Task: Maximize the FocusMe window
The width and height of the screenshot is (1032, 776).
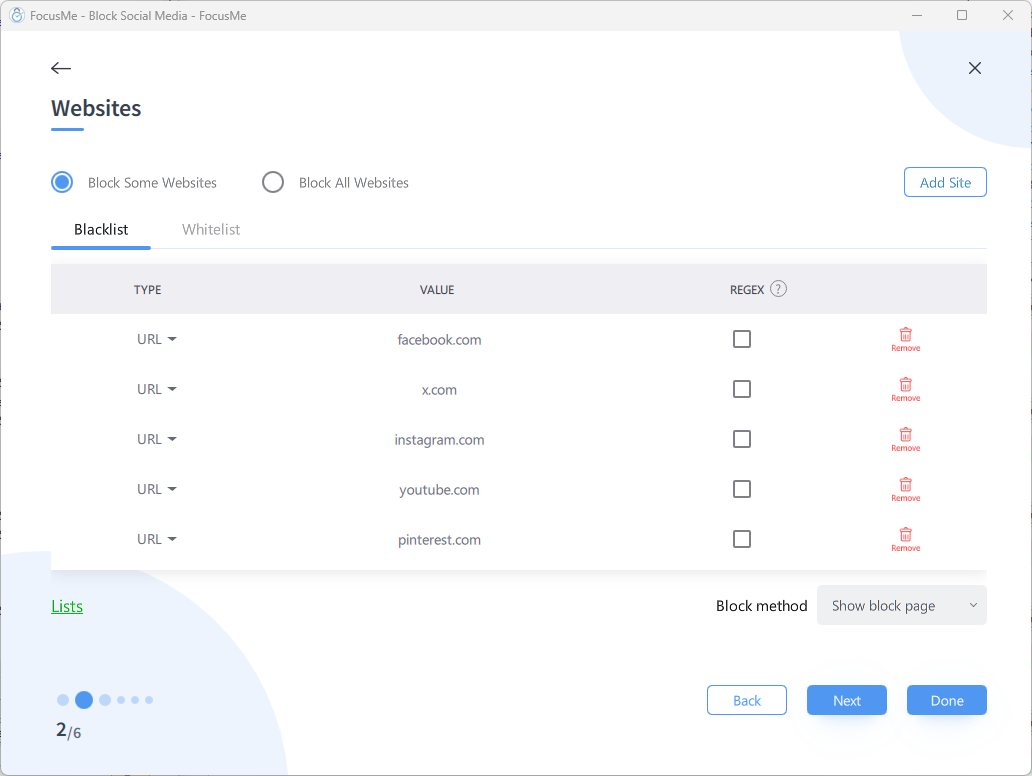Action: click(962, 15)
